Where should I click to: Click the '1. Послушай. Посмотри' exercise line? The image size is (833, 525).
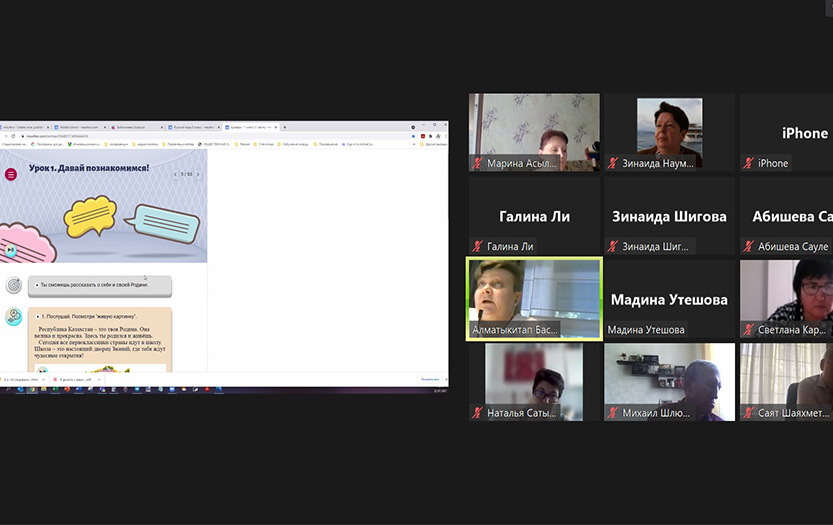point(89,316)
